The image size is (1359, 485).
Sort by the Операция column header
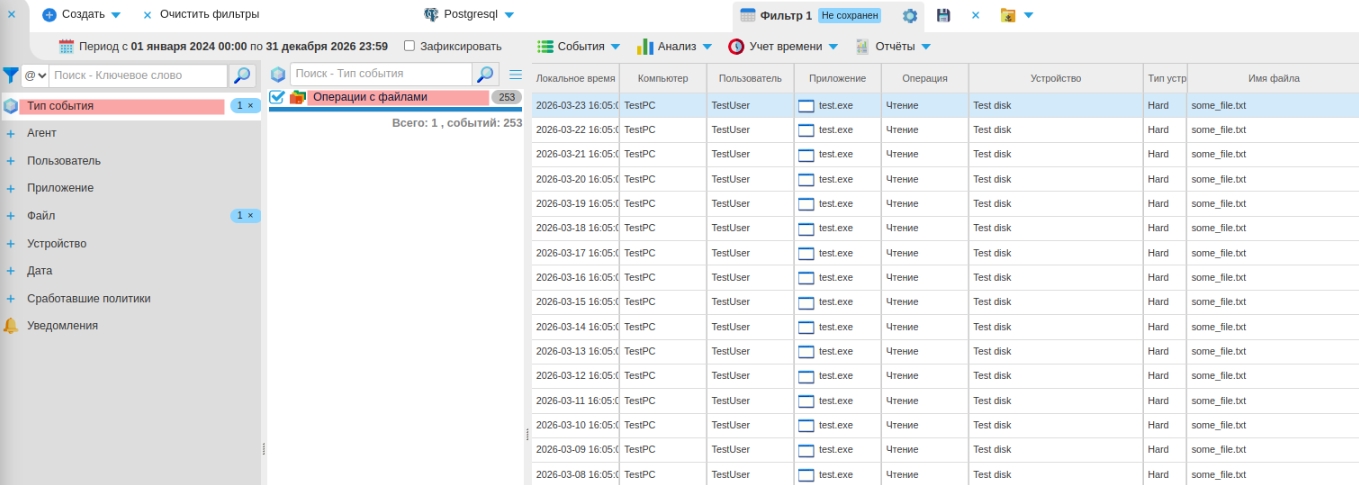click(x=925, y=78)
